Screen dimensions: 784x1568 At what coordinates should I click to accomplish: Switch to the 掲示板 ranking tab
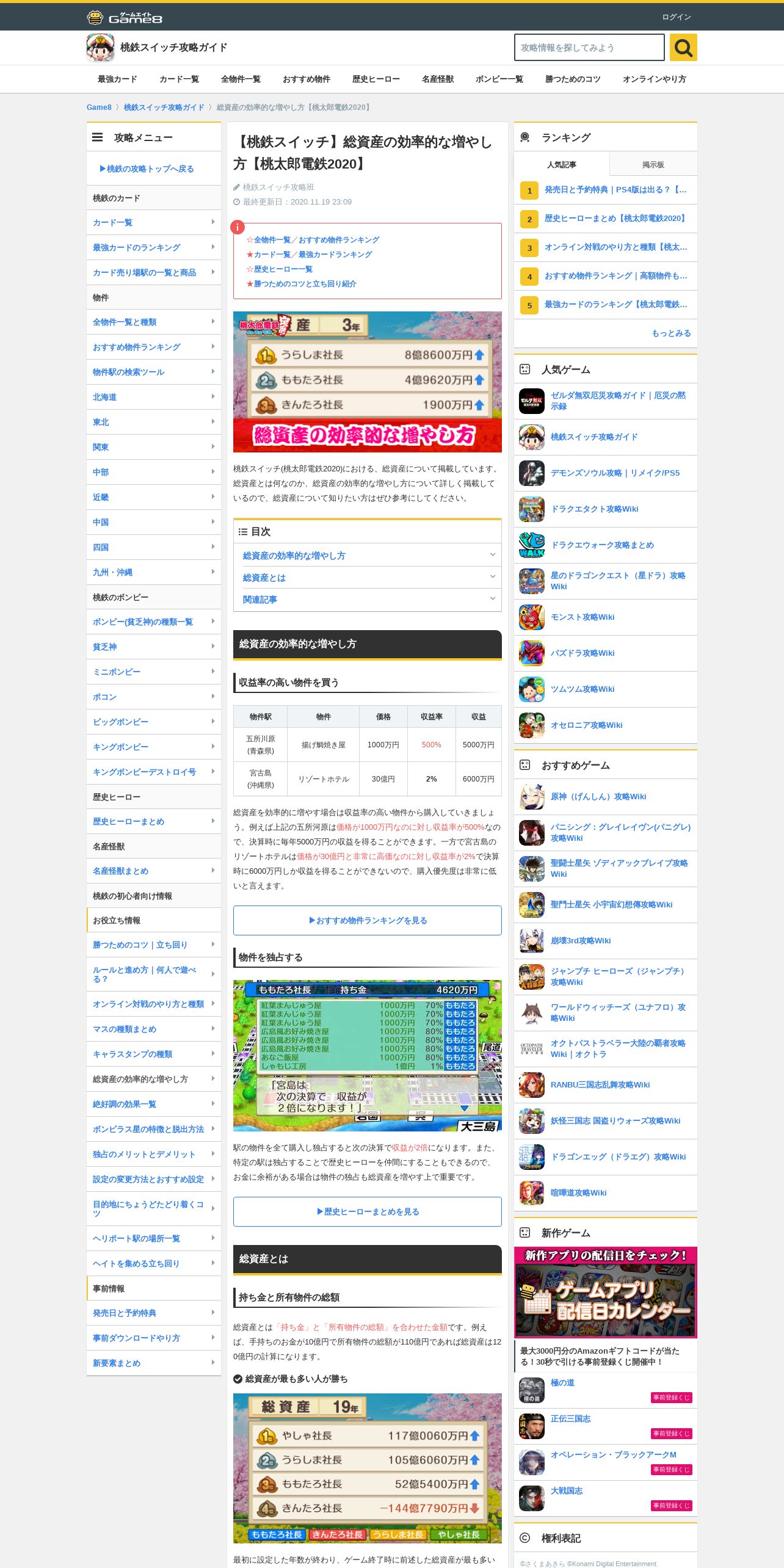pos(653,165)
